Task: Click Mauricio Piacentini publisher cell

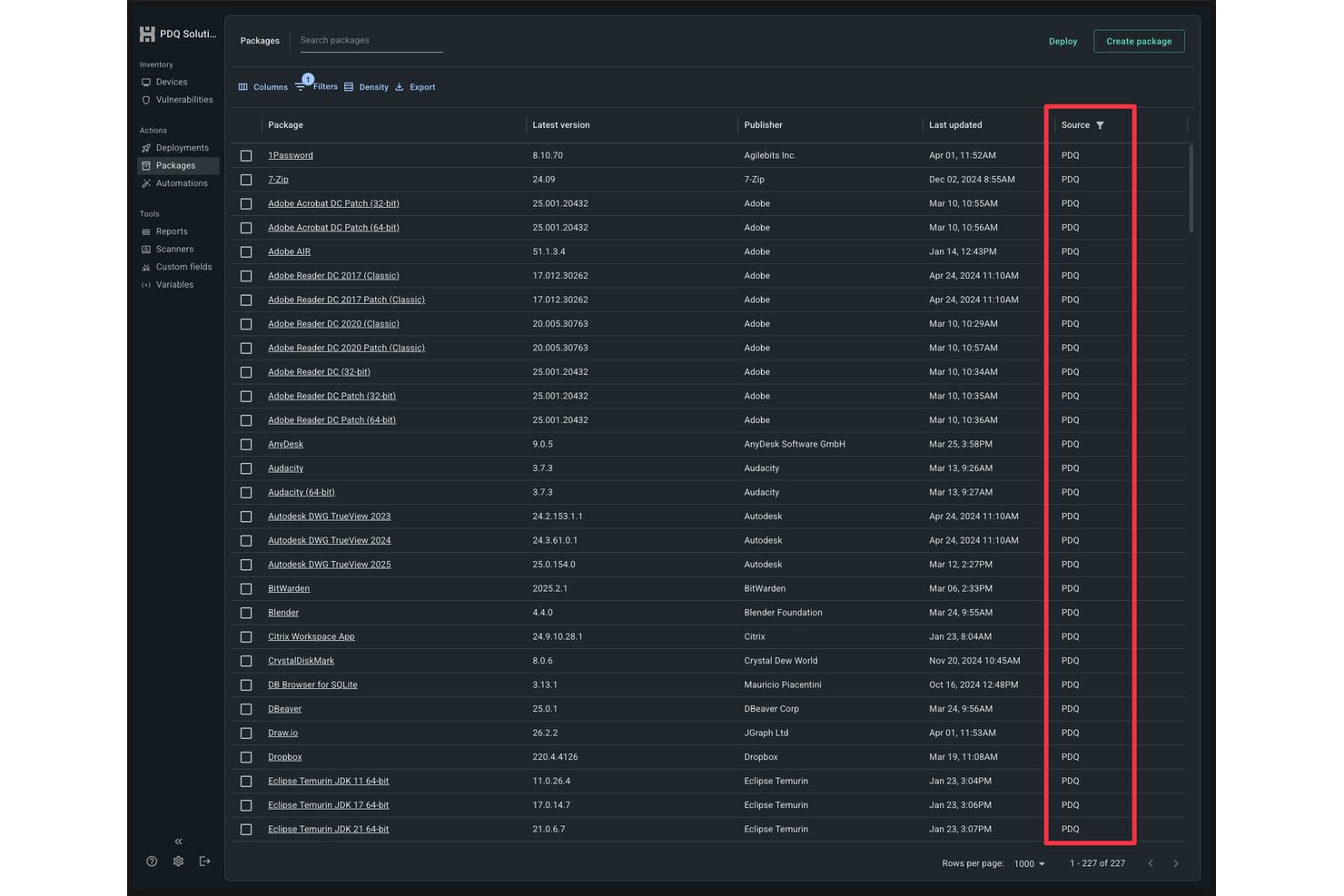Action: click(x=783, y=684)
